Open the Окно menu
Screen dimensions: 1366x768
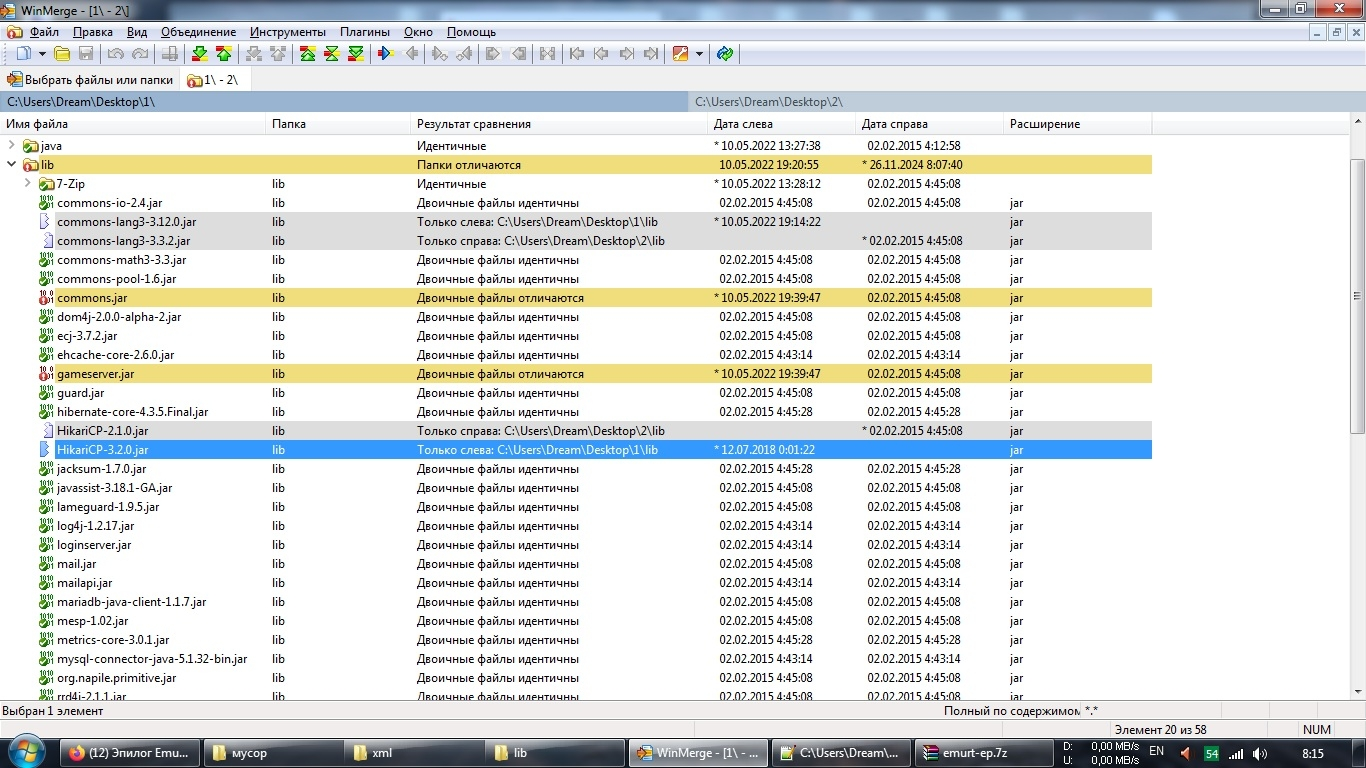(x=418, y=32)
